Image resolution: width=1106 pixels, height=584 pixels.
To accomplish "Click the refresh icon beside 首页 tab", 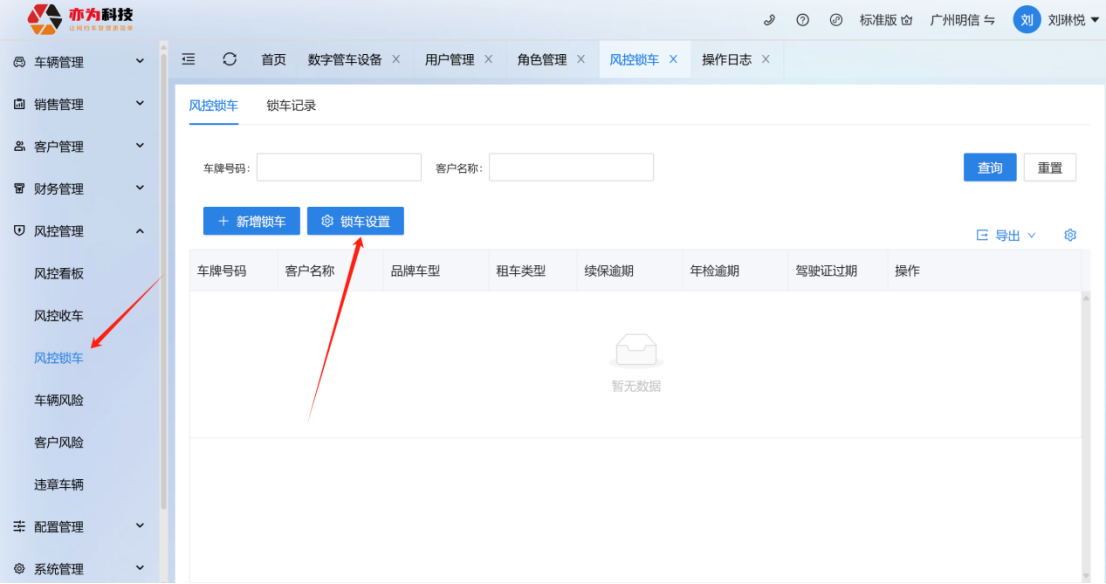I will (x=229, y=59).
